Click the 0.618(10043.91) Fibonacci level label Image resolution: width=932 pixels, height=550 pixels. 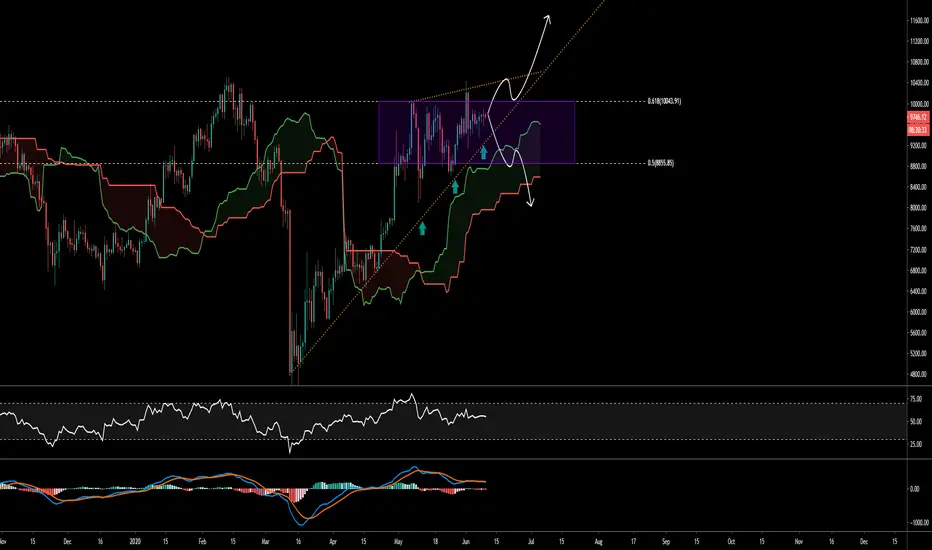coord(664,101)
